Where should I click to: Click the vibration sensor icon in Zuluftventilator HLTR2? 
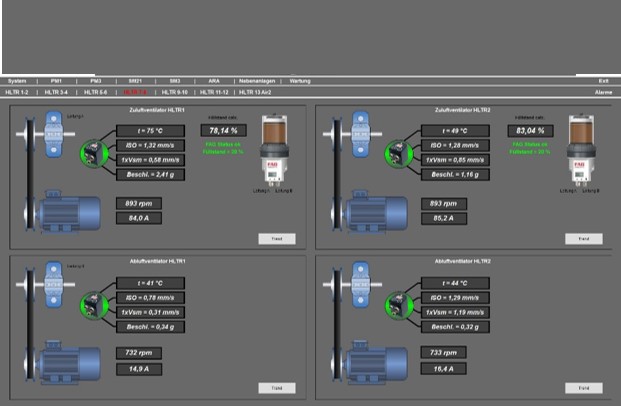pyautogui.click(x=397, y=153)
